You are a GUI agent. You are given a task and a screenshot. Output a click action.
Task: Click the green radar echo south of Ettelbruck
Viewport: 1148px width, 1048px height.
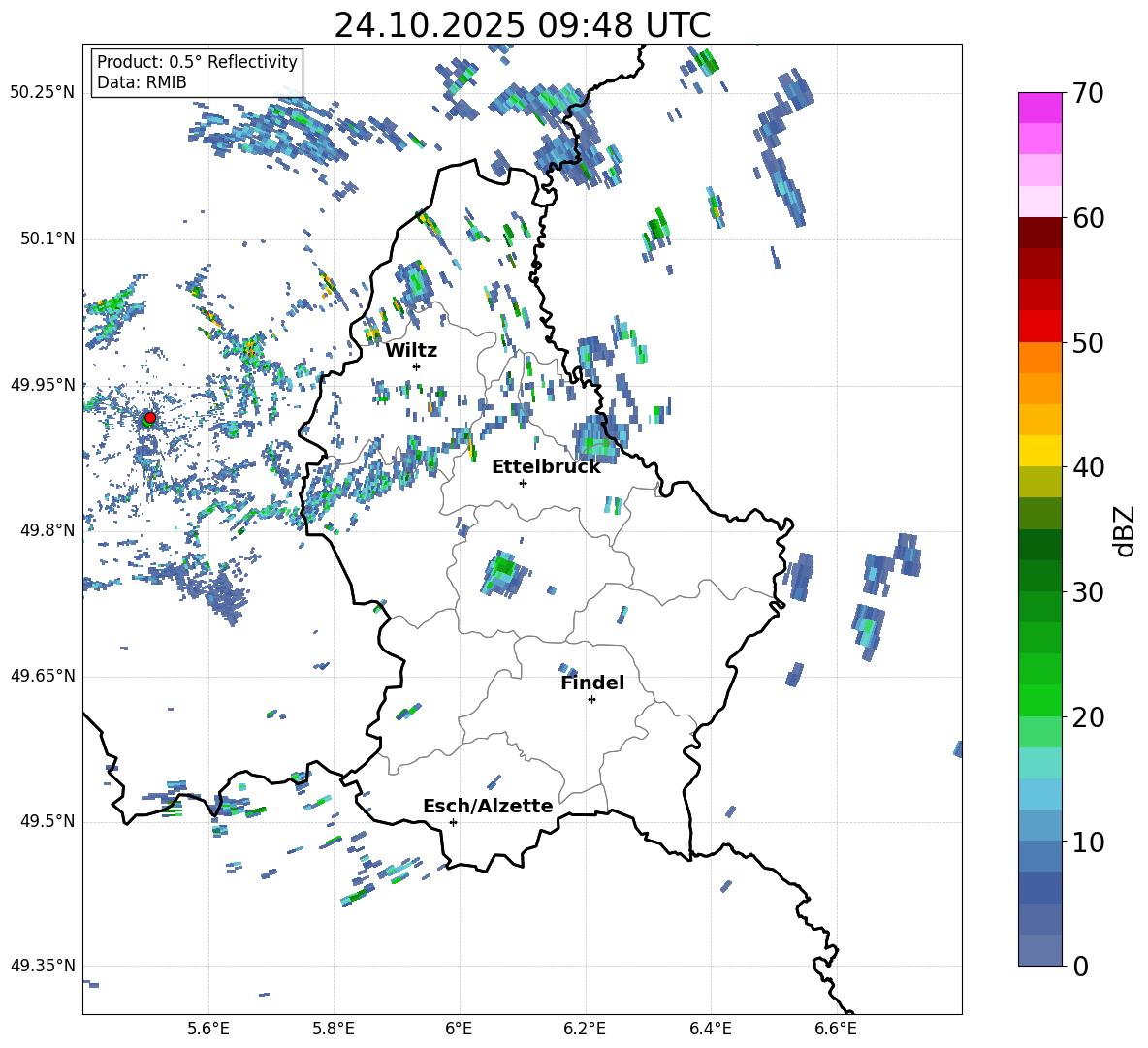(504, 573)
